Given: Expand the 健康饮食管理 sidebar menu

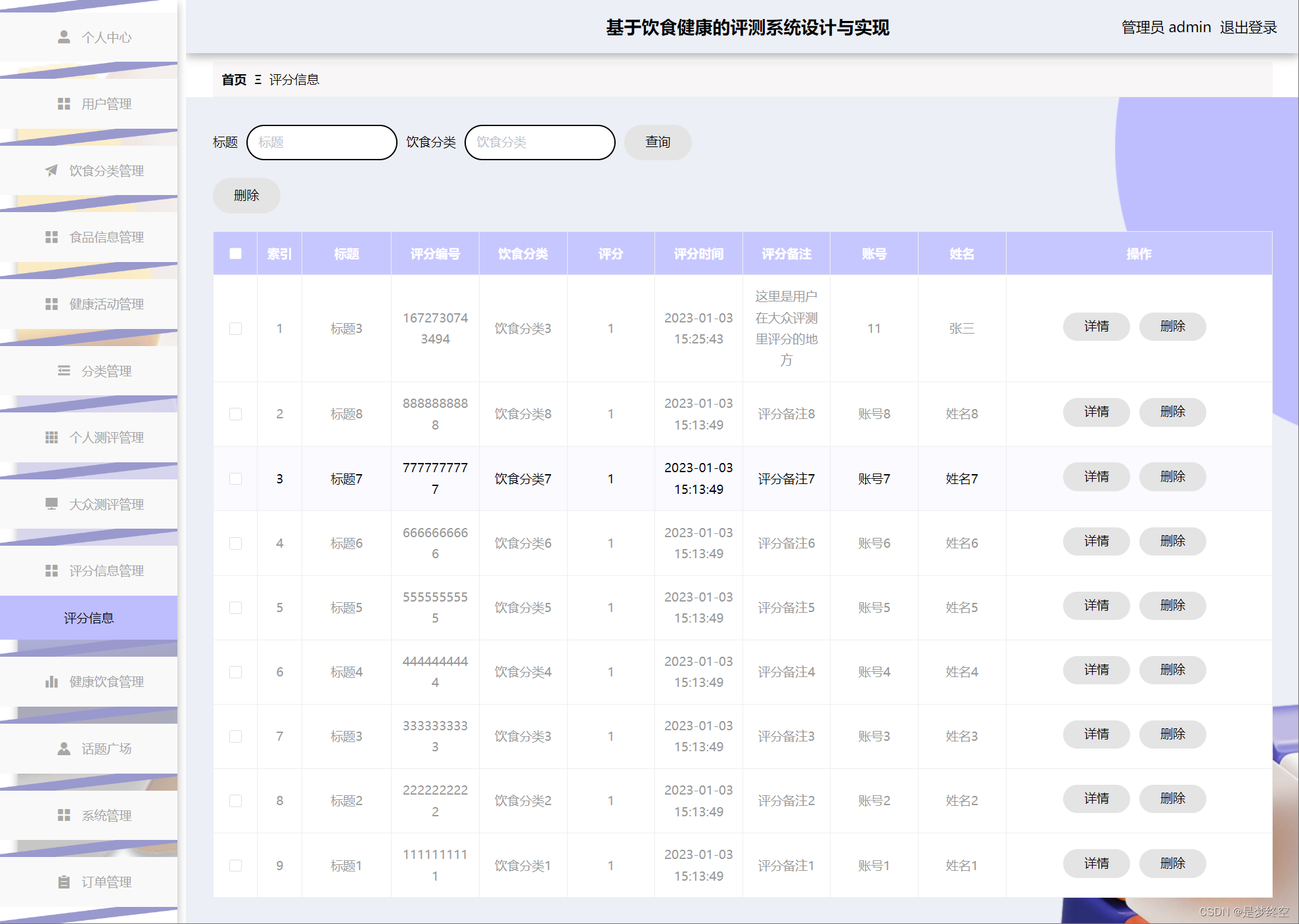Looking at the screenshot, I should pyautogui.click(x=89, y=682).
